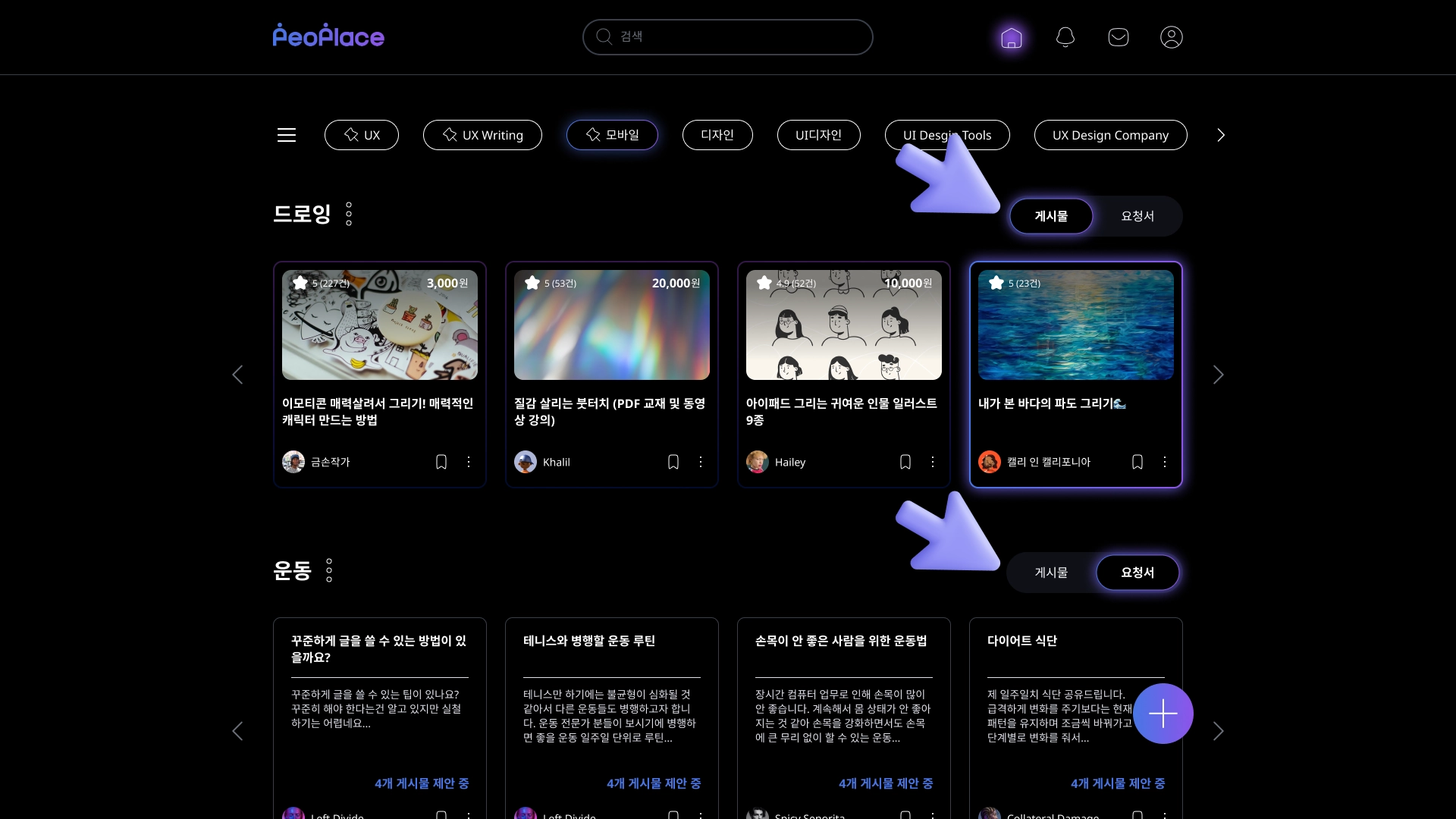Screen dimensions: 1456x819
Task: Open the user profile icon
Action: [1172, 37]
